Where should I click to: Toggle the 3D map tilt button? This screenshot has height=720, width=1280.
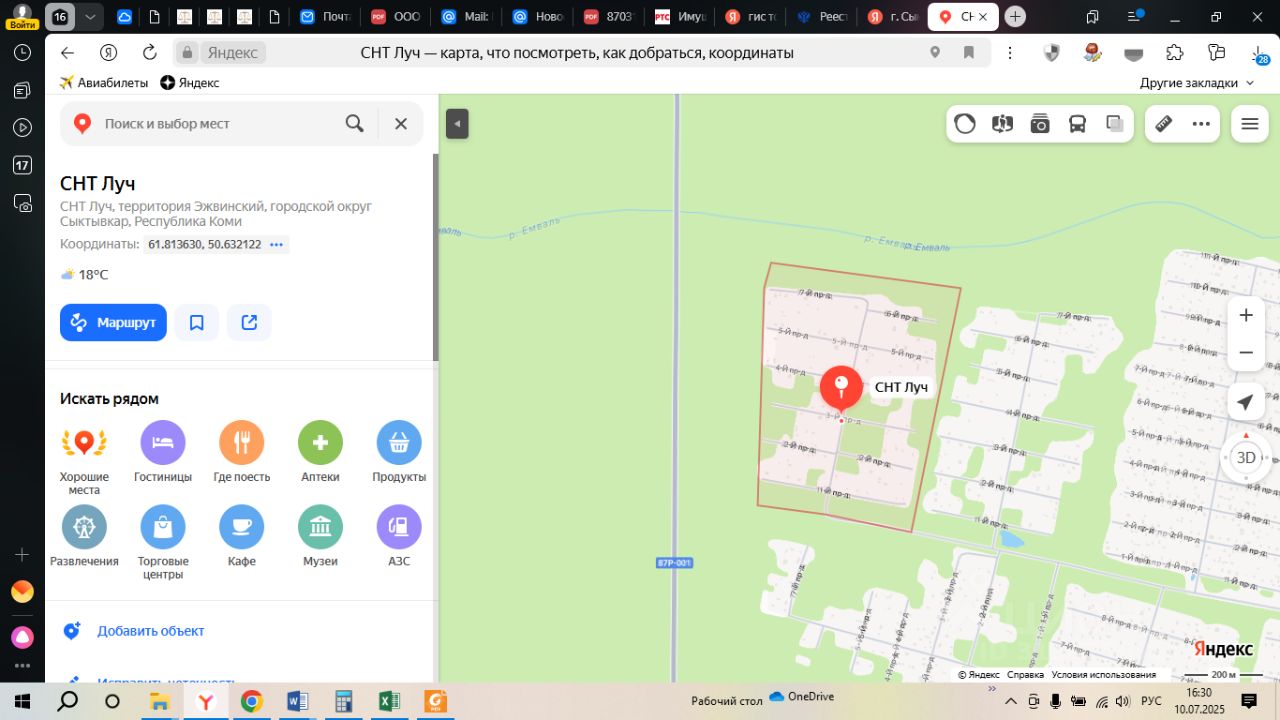click(x=1246, y=457)
